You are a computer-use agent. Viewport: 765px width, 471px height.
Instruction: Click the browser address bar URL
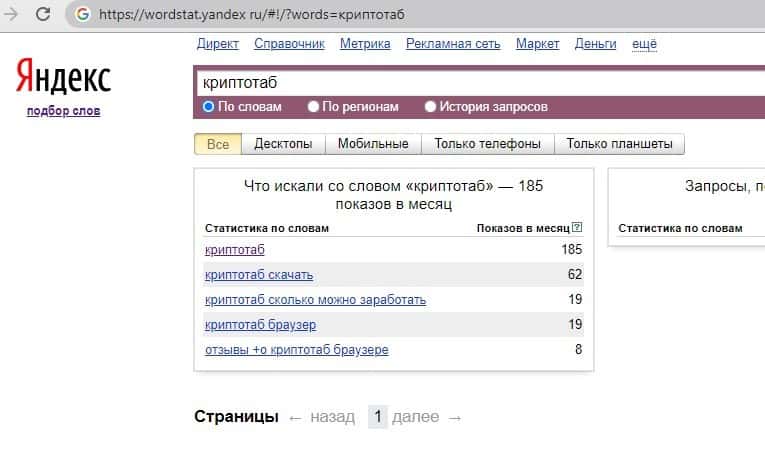(x=251, y=15)
